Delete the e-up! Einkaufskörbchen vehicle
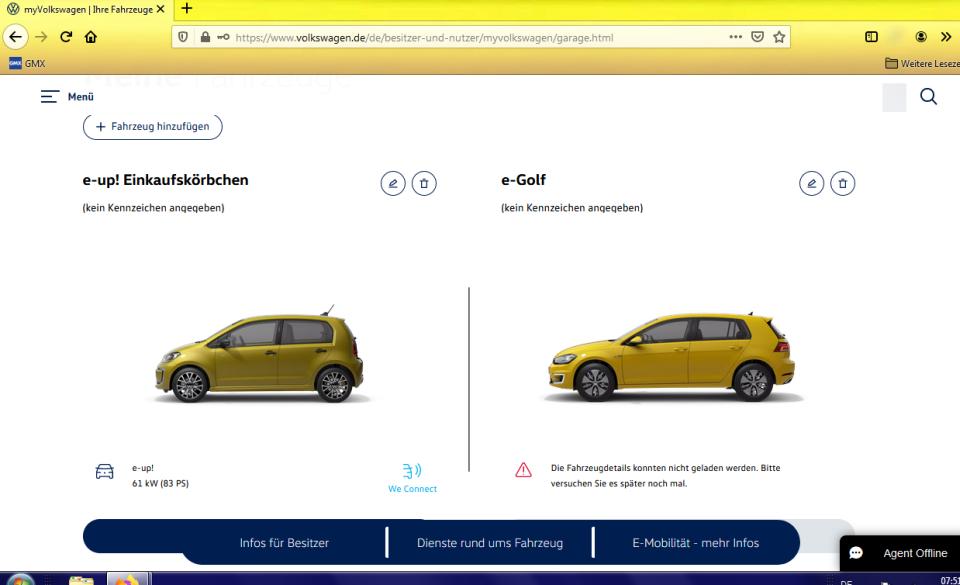The image size is (960, 585). [424, 184]
